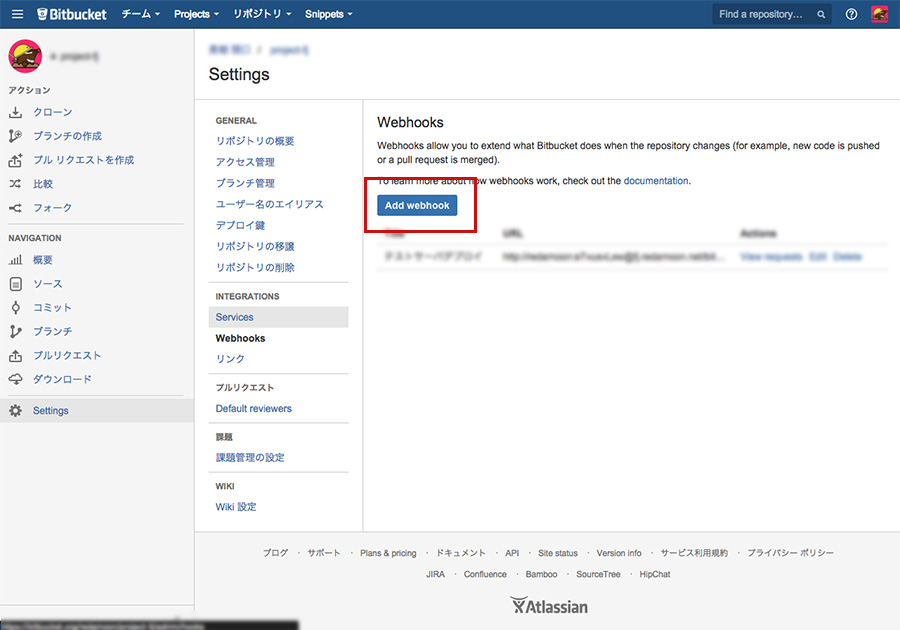Open the webhooks documentation link
The width and height of the screenshot is (900, 630).
tap(657, 181)
